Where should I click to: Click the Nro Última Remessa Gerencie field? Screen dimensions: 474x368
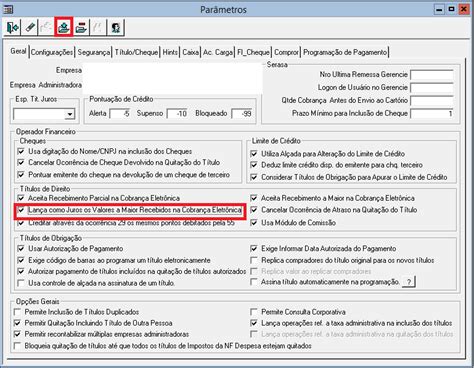[432, 75]
